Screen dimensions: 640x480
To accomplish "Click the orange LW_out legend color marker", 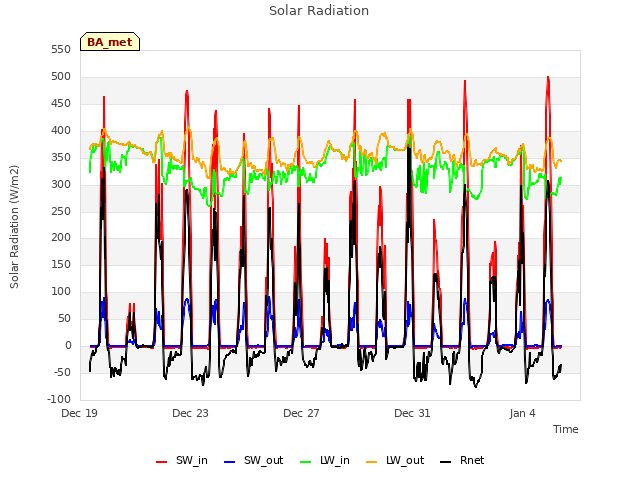I will [x=372, y=462].
